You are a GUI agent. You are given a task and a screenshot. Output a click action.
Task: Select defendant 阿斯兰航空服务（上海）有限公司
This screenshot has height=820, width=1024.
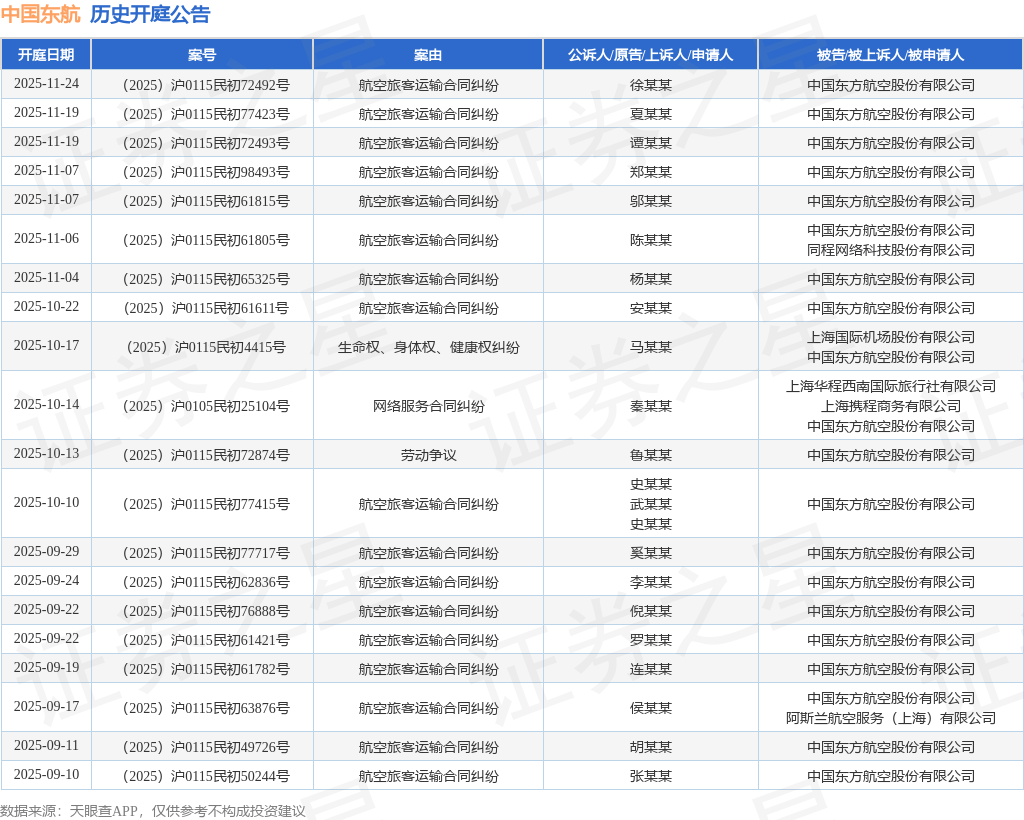click(x=891, y=718)
